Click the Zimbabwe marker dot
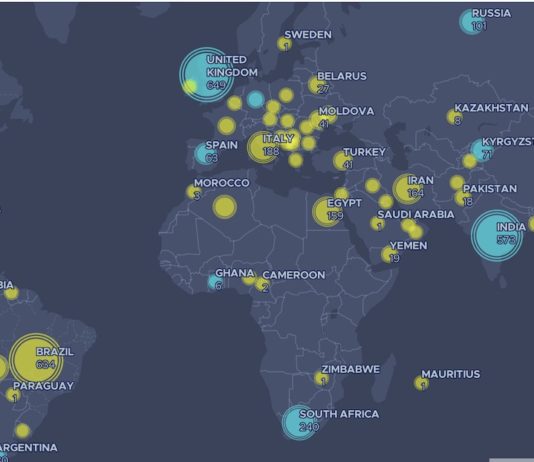 (x=321, y=378)
